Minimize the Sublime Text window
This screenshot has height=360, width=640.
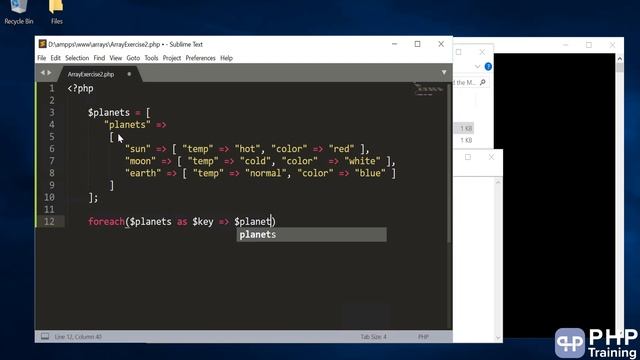pos(394,44)
